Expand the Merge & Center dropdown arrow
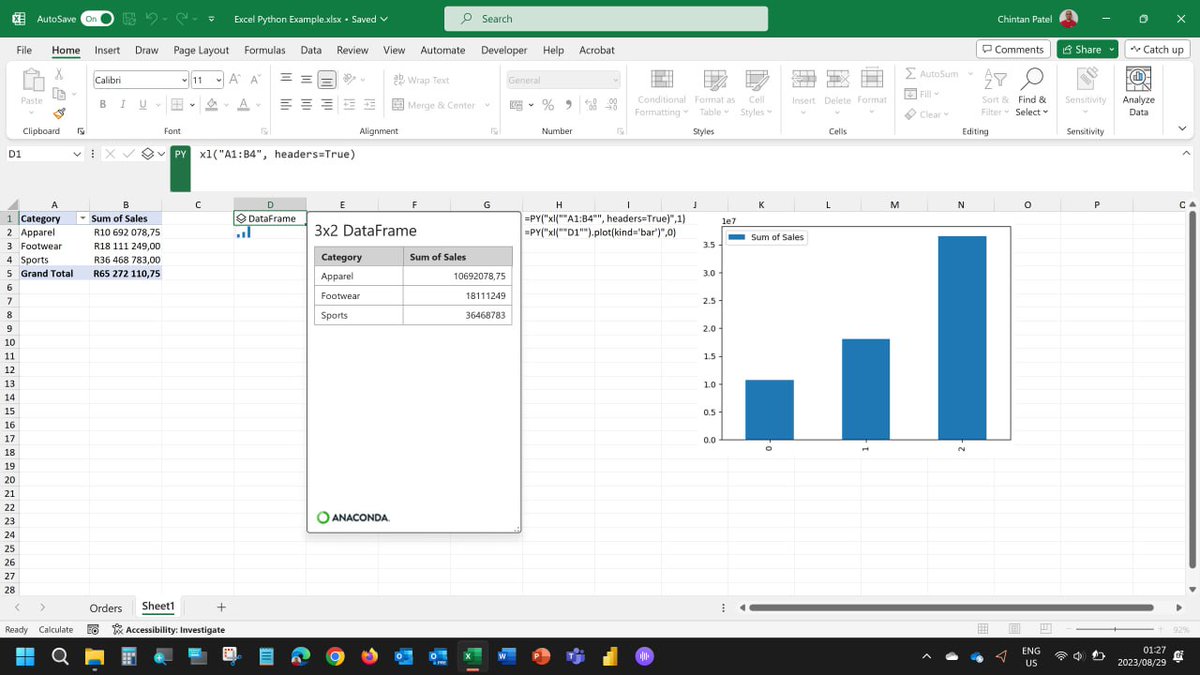Viewport: 1200px width, 675px height. (x=487, y=105)
